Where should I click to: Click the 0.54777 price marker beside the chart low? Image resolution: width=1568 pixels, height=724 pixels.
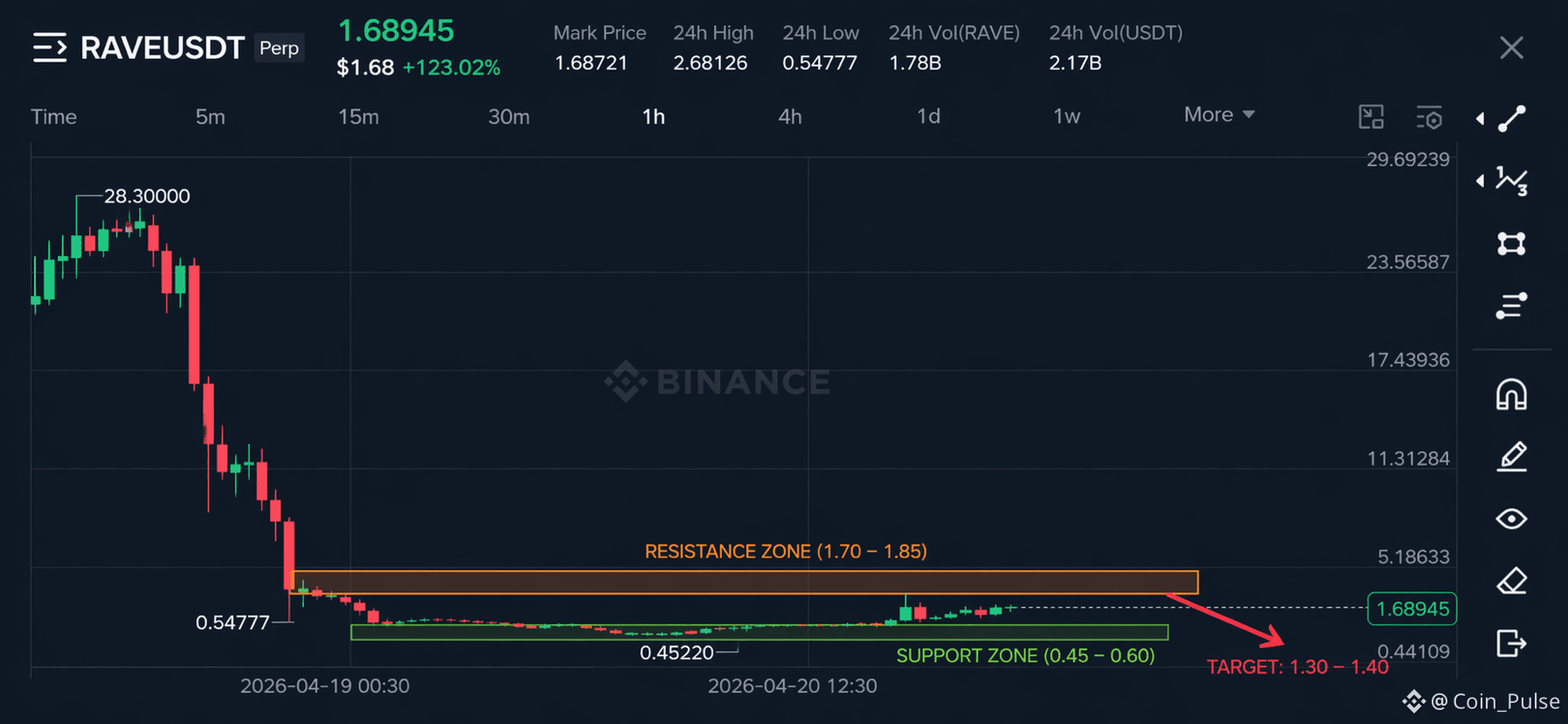[x=232, y=623]
